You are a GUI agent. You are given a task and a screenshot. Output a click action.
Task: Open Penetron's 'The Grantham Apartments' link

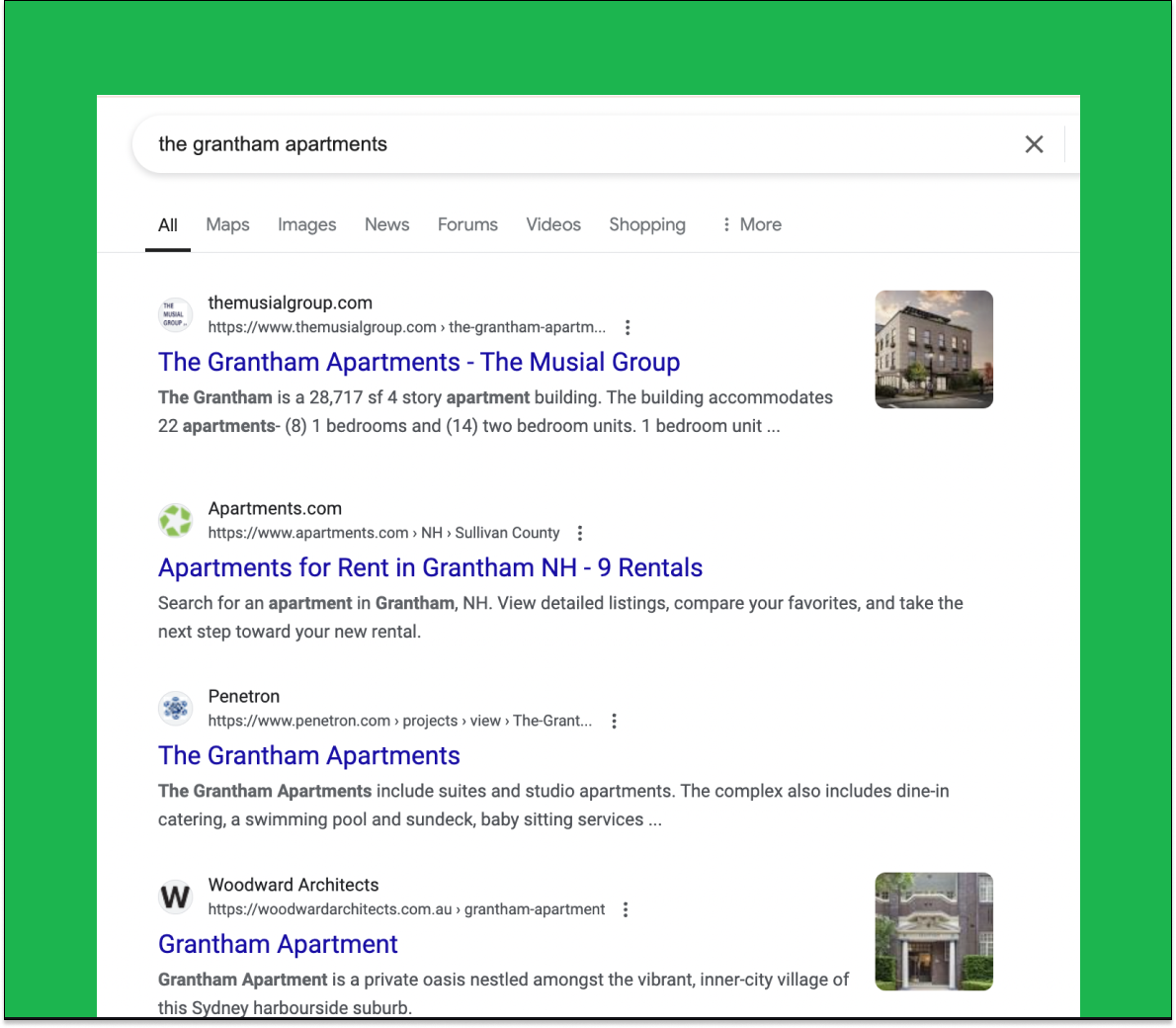(x=308, y=755)
